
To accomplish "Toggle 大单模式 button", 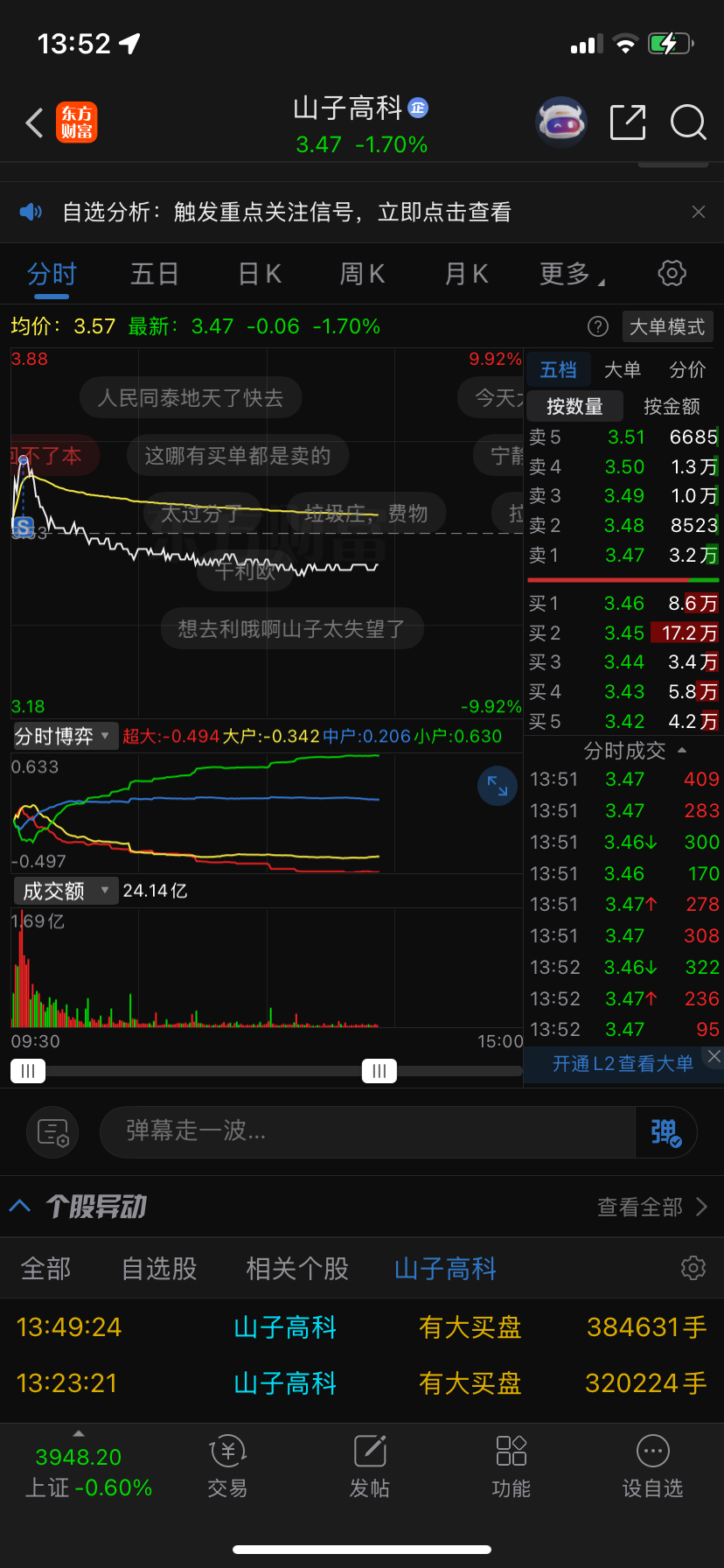I will pyautogui.click(x=668, y=326).
